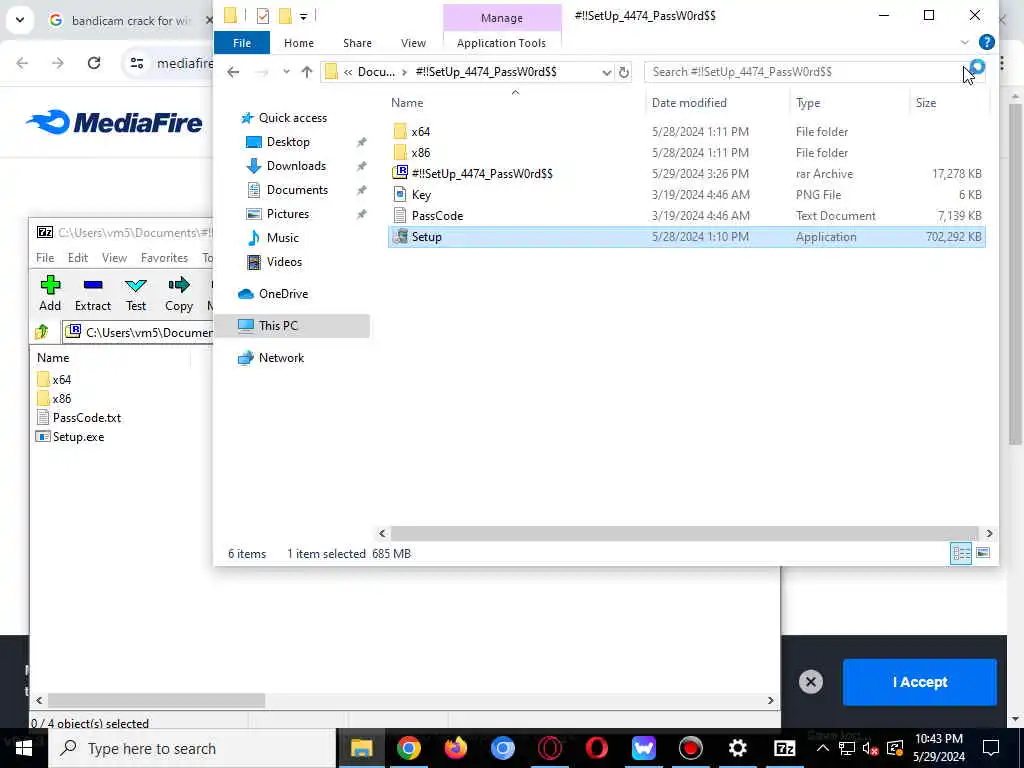Open 7-Zip from the taskbar
1024x768 pixels.
(x=784, y=748)
